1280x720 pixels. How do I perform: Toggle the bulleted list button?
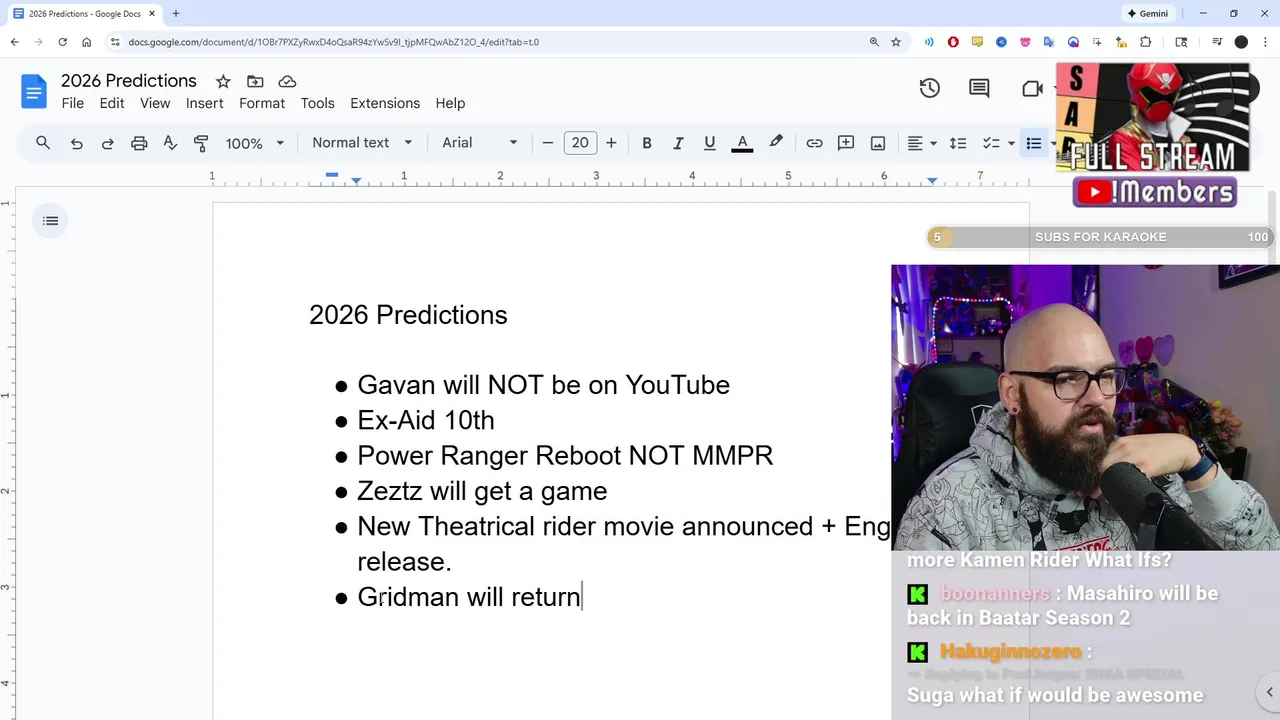(1034, 143)
